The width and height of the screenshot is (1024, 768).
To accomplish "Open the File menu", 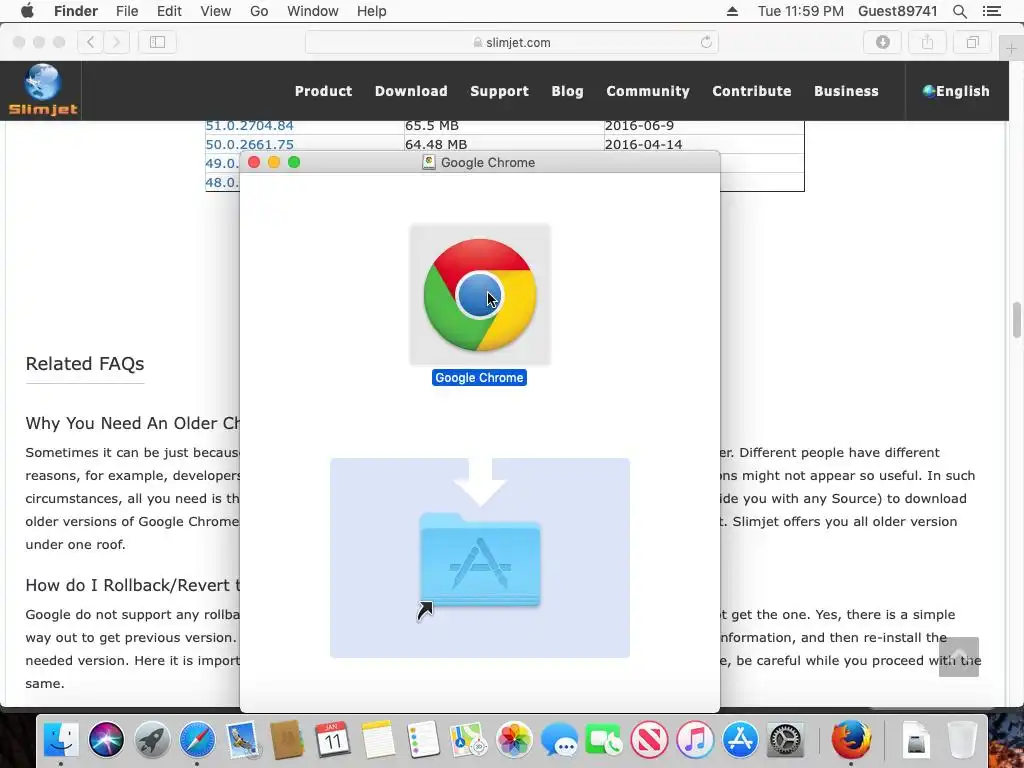I will [127, 11].
